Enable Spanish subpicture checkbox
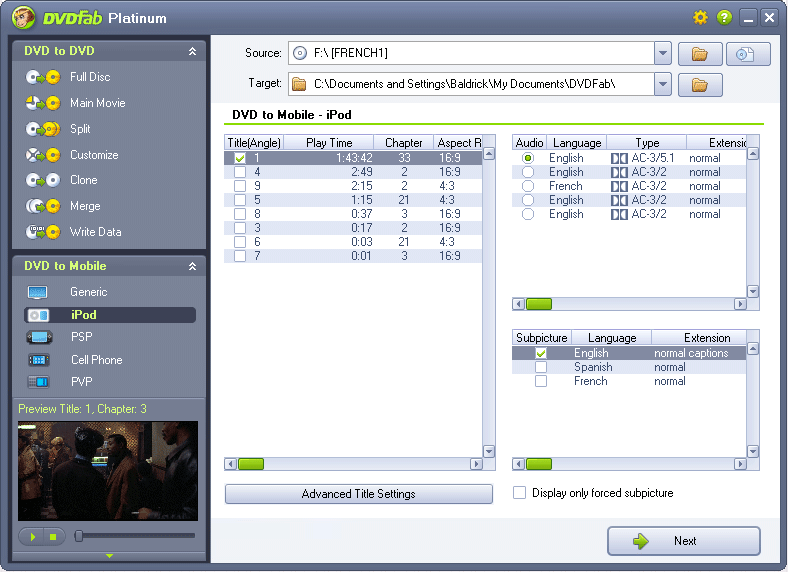 (x=541, y=367)
